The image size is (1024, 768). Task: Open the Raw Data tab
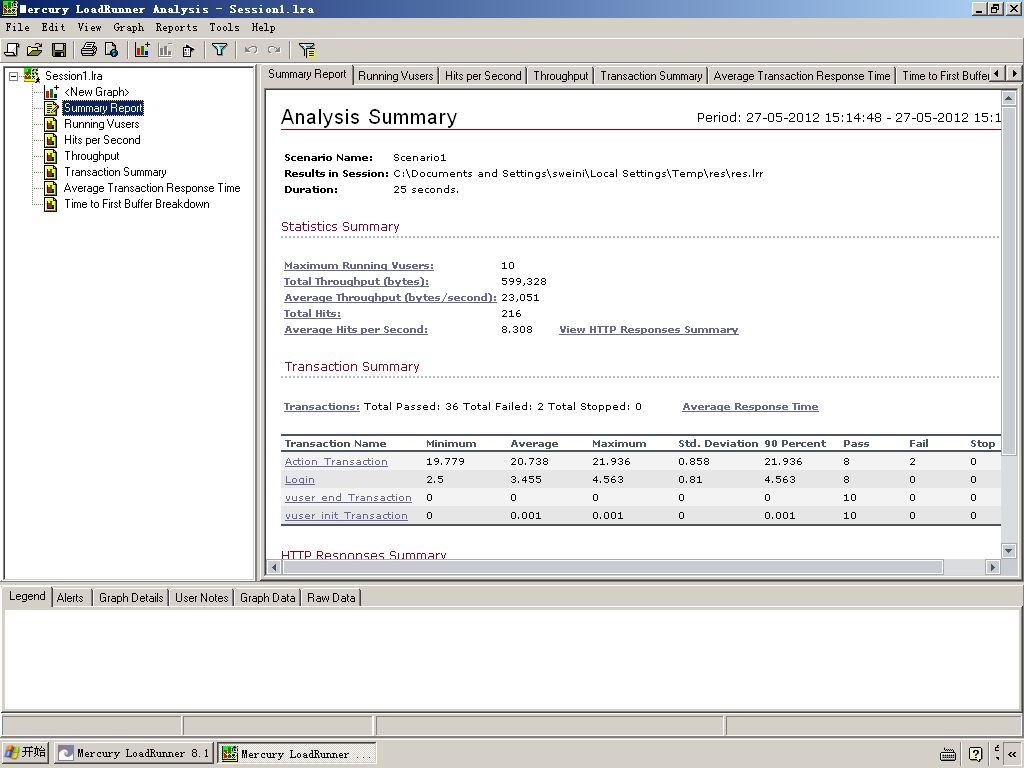coord(331,598)
